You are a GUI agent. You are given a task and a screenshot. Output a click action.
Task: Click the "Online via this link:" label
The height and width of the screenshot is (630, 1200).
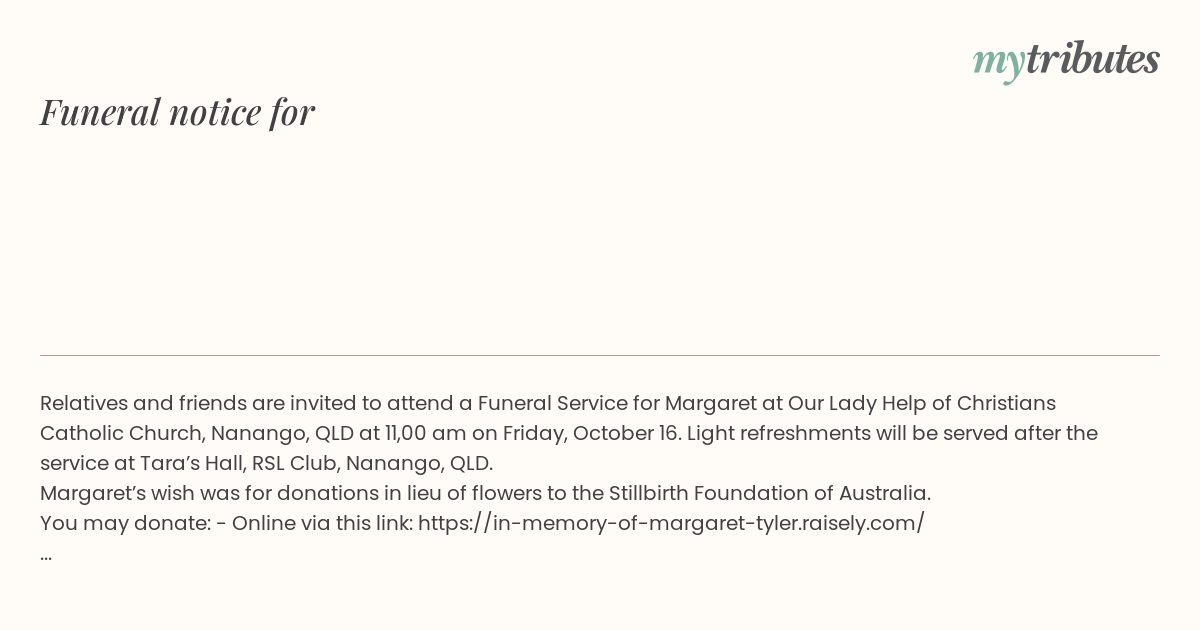[322, 523]
